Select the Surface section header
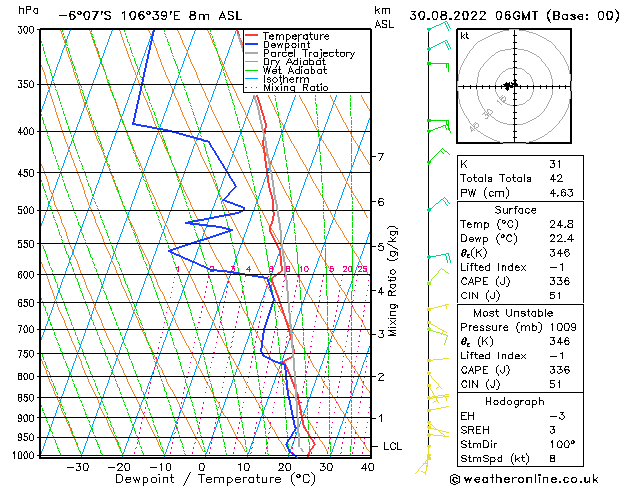 pyautogui.click(x=515, y=210)
